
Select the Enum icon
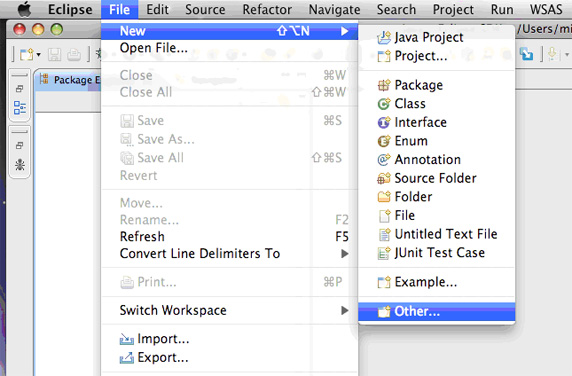(x=384, y=141)
